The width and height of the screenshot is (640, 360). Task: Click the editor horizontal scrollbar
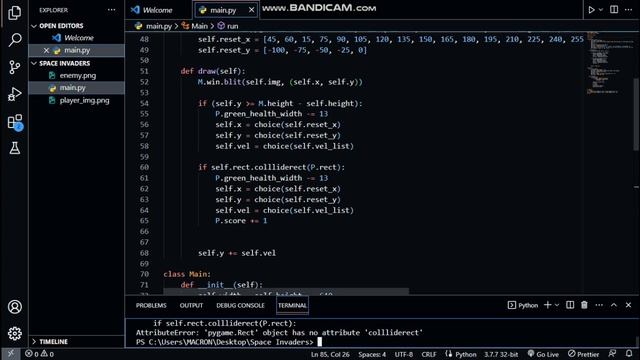click(286, 291)
